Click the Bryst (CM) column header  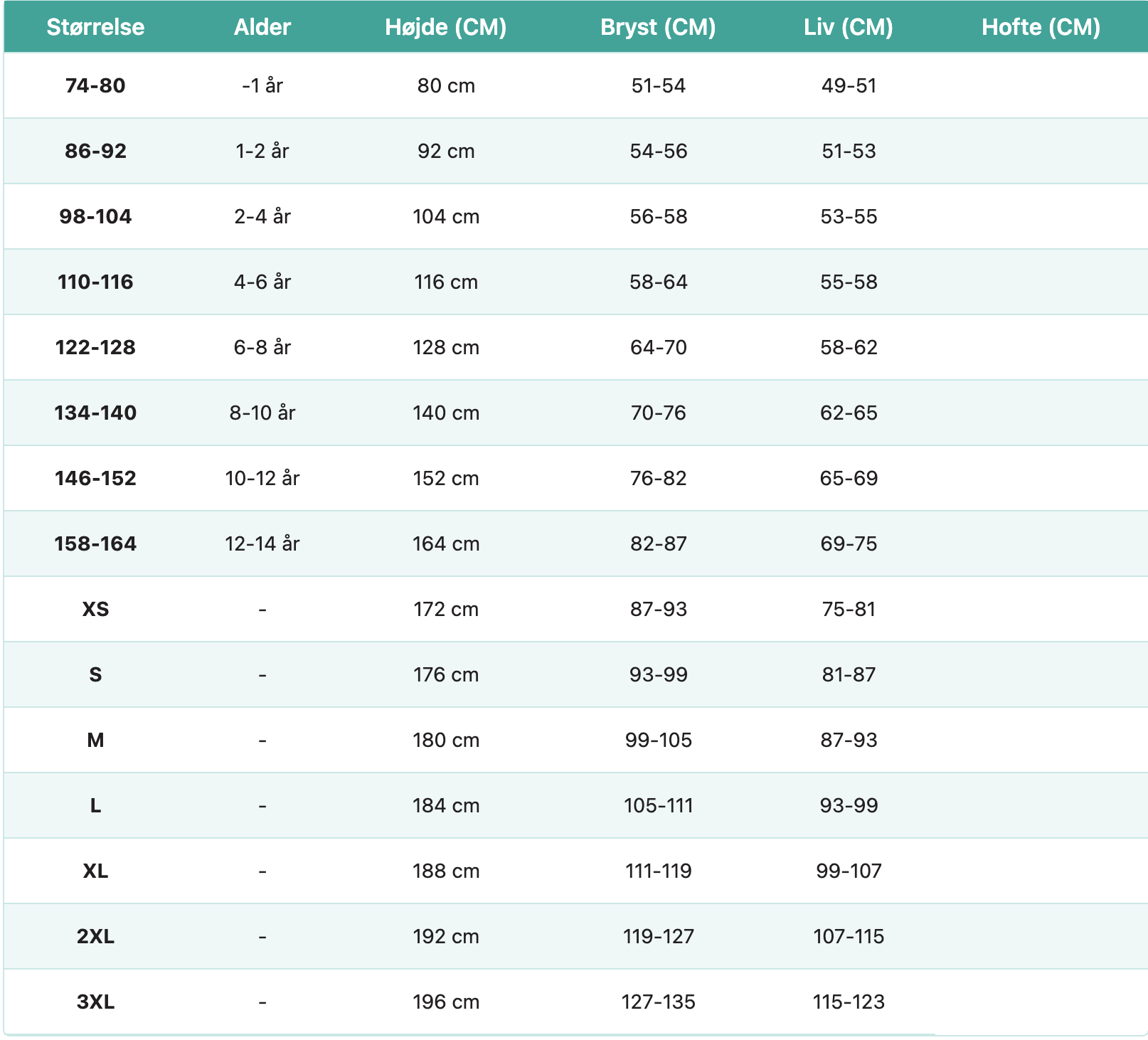659,27
